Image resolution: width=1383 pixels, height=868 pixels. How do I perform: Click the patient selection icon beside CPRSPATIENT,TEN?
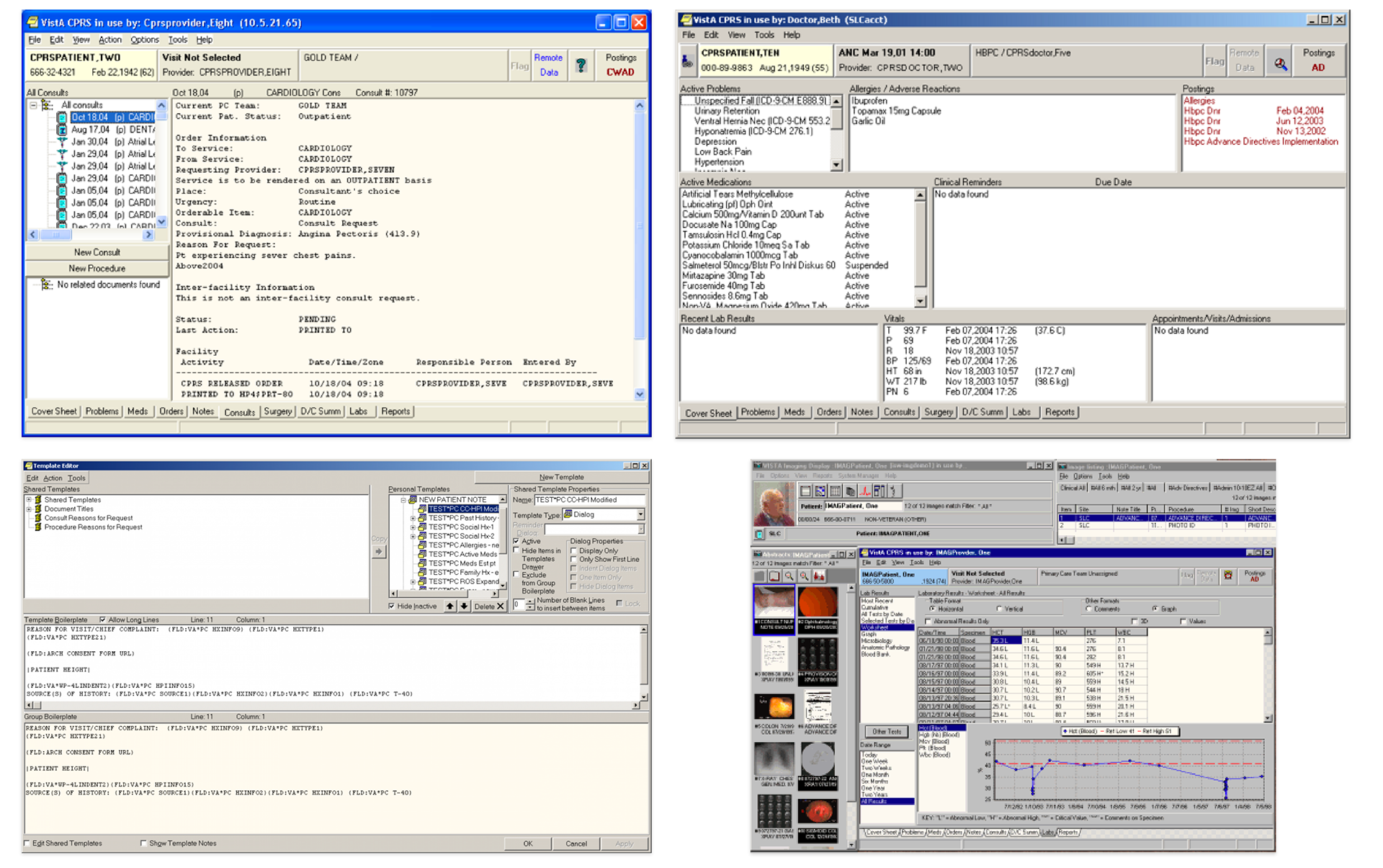pos(687,62)
